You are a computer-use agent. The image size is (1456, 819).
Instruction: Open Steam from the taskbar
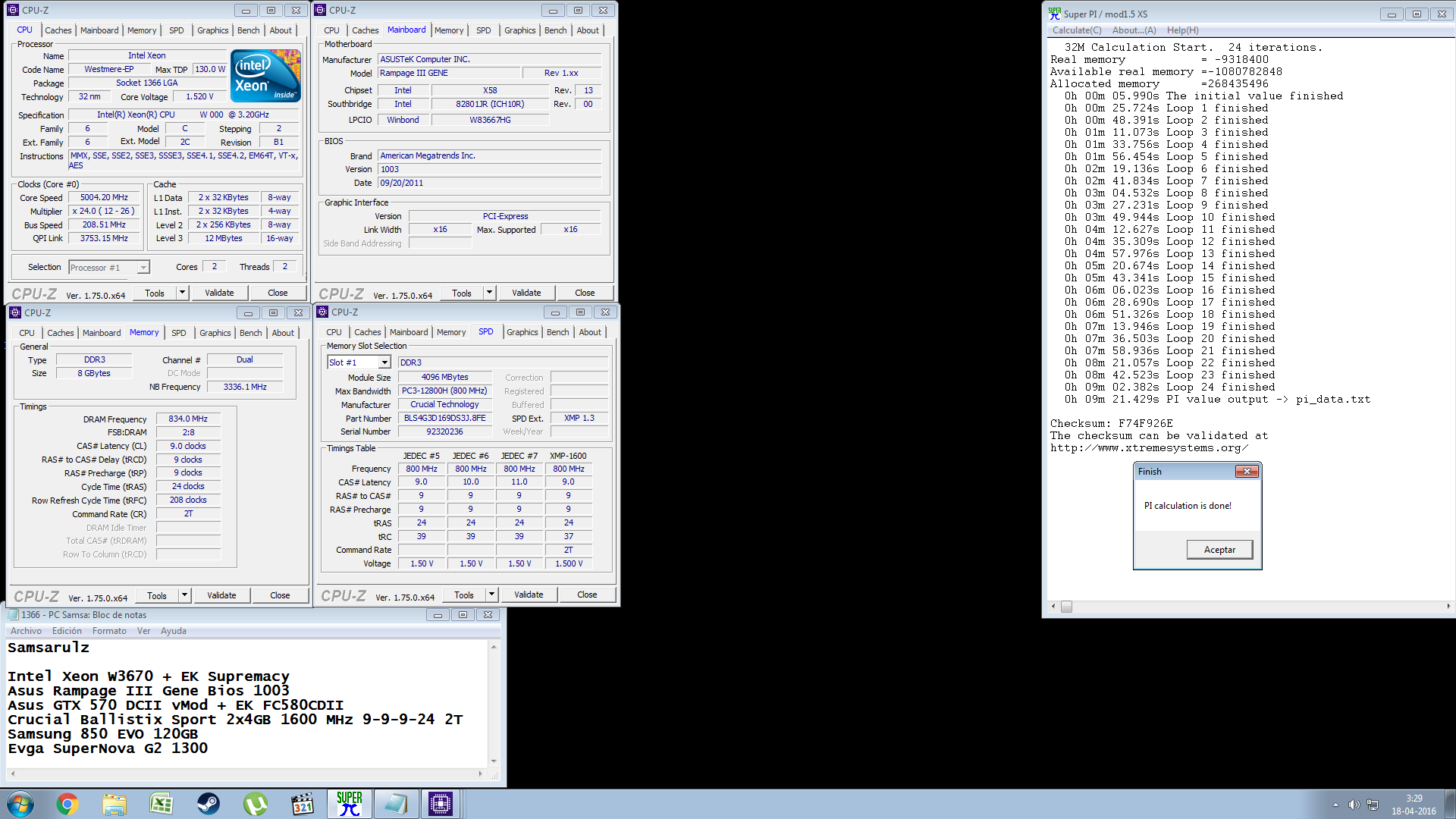209,804
